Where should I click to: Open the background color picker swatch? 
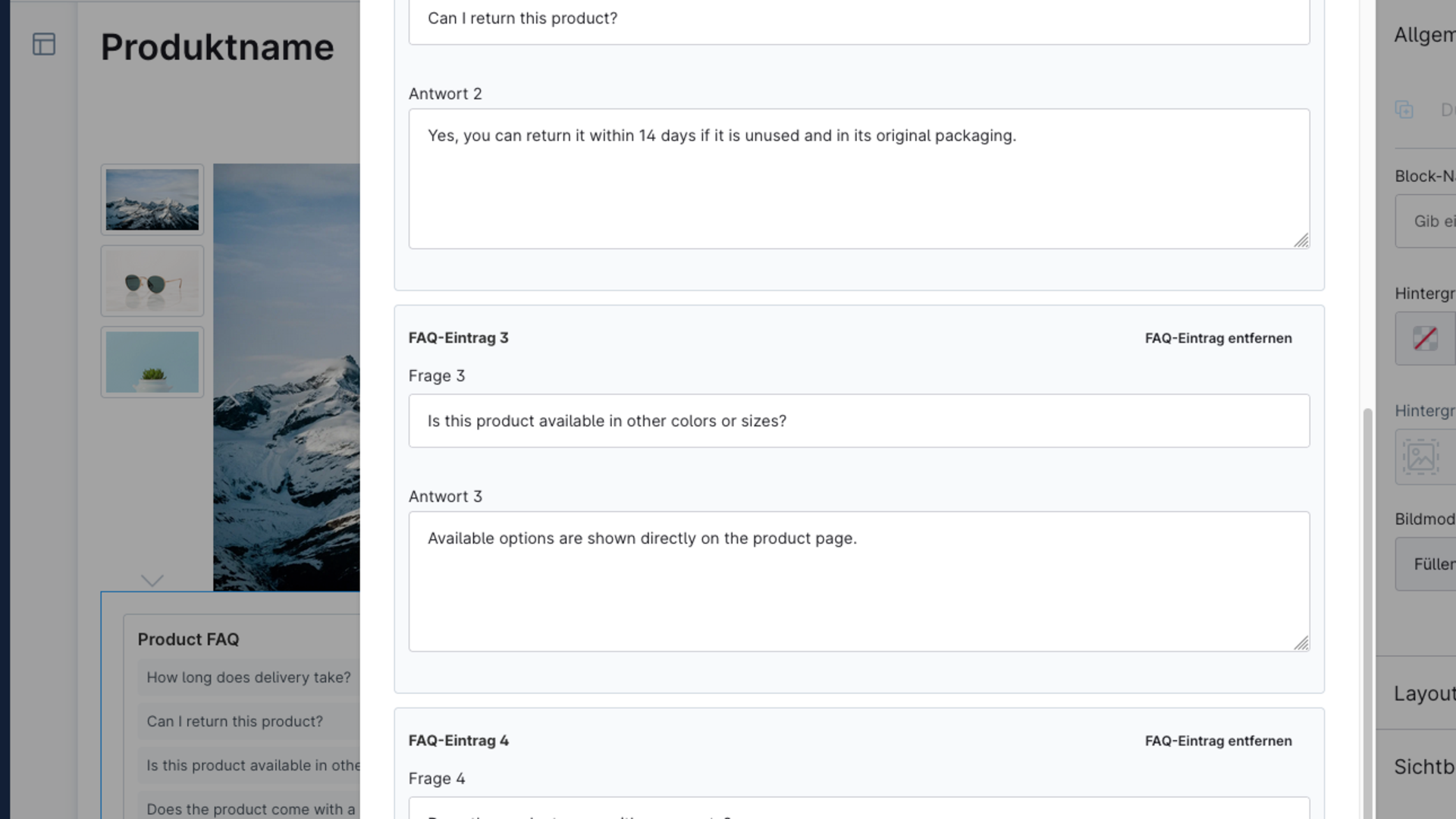coord(1425,338)
